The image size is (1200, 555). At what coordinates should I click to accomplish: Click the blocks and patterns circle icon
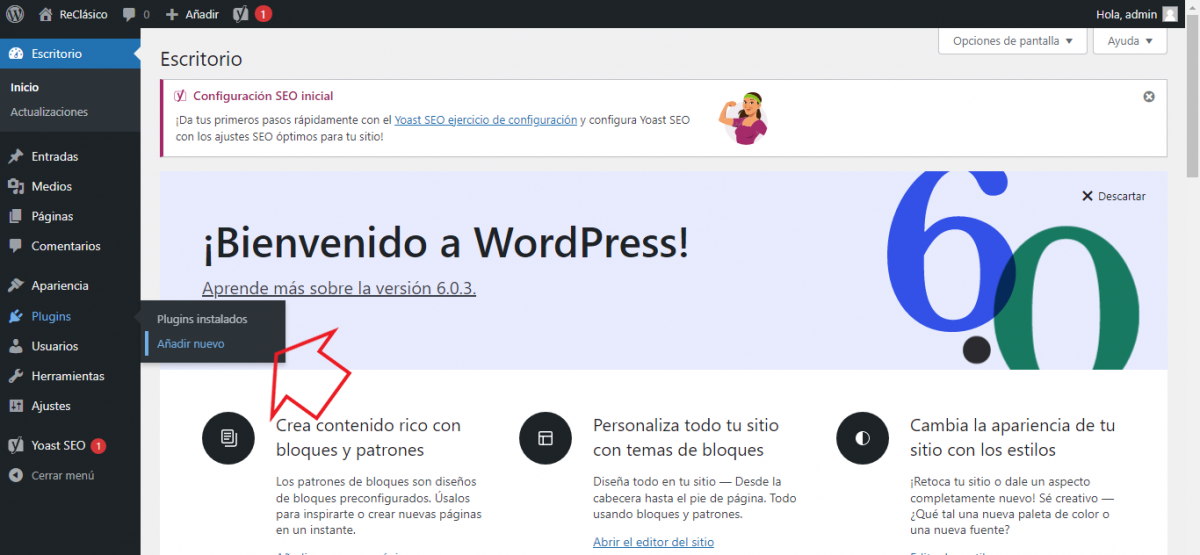coord(228,438)
